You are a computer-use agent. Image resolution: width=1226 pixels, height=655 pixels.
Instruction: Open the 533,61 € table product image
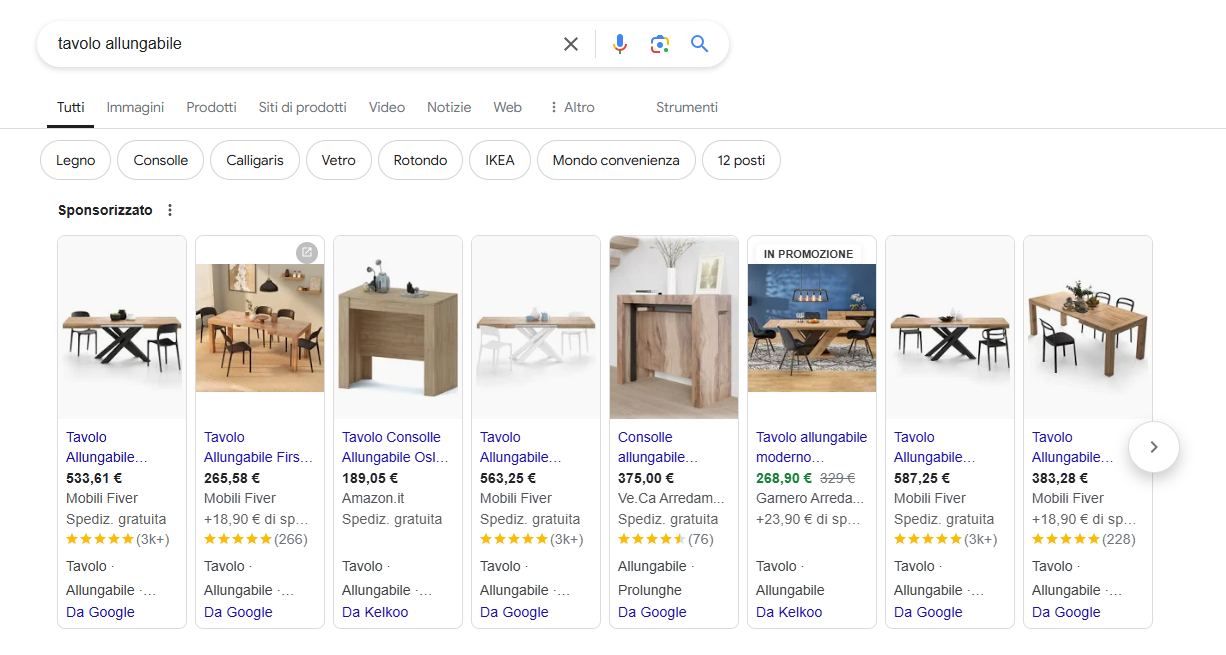[x=122, y=327]
